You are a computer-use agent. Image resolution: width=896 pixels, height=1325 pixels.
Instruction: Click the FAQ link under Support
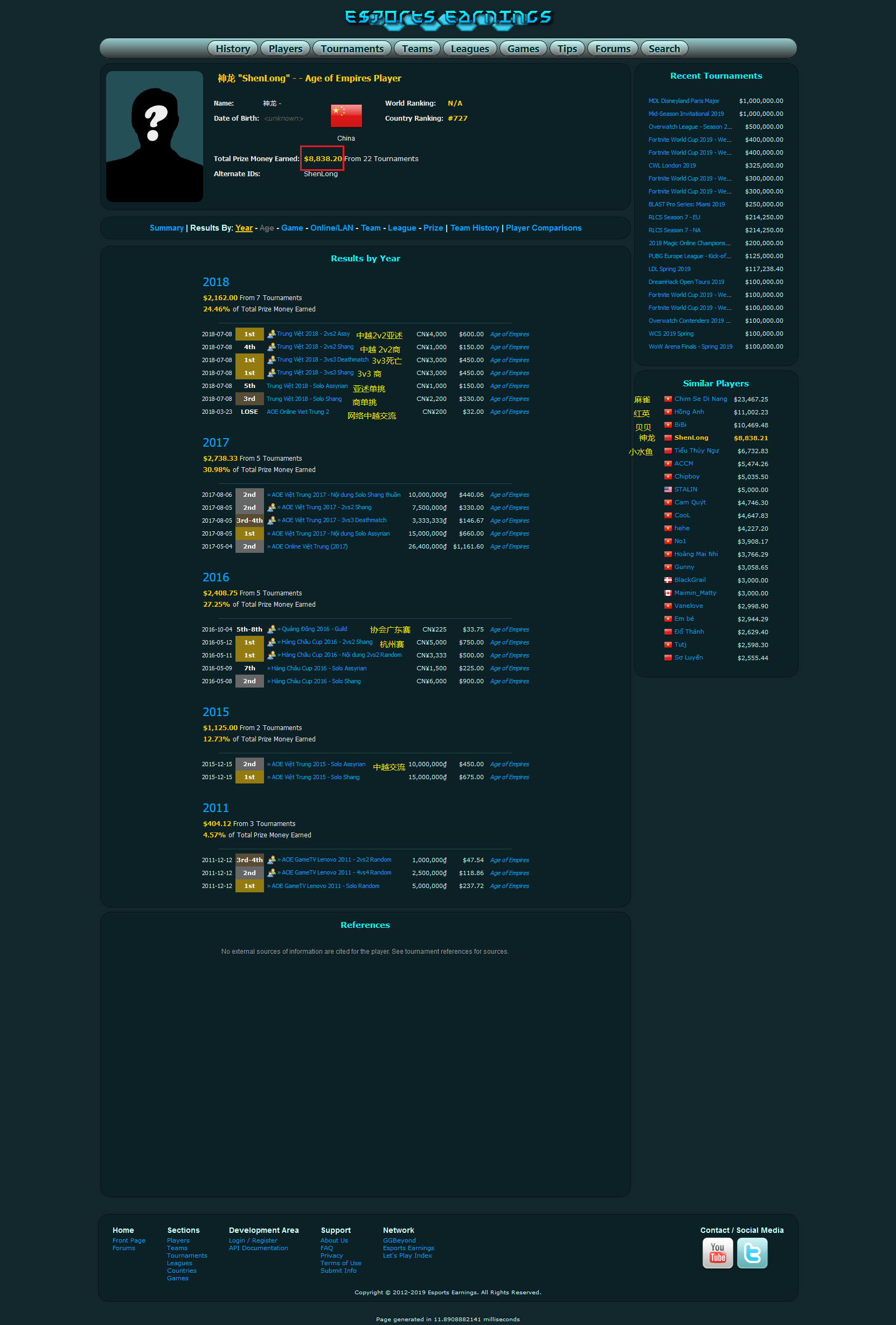tap(327, 1248)
